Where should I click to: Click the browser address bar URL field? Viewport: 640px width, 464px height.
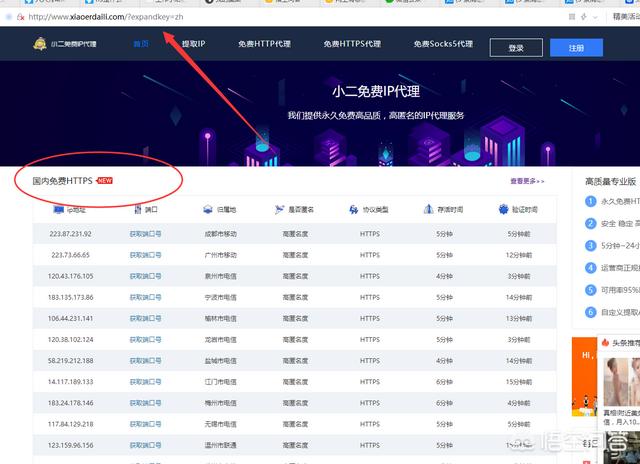106,17
